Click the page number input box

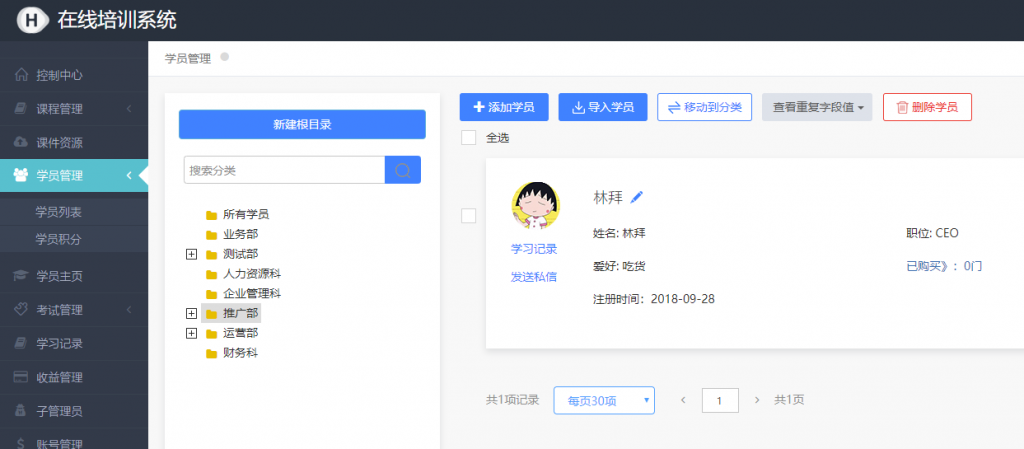pos(720,400)
